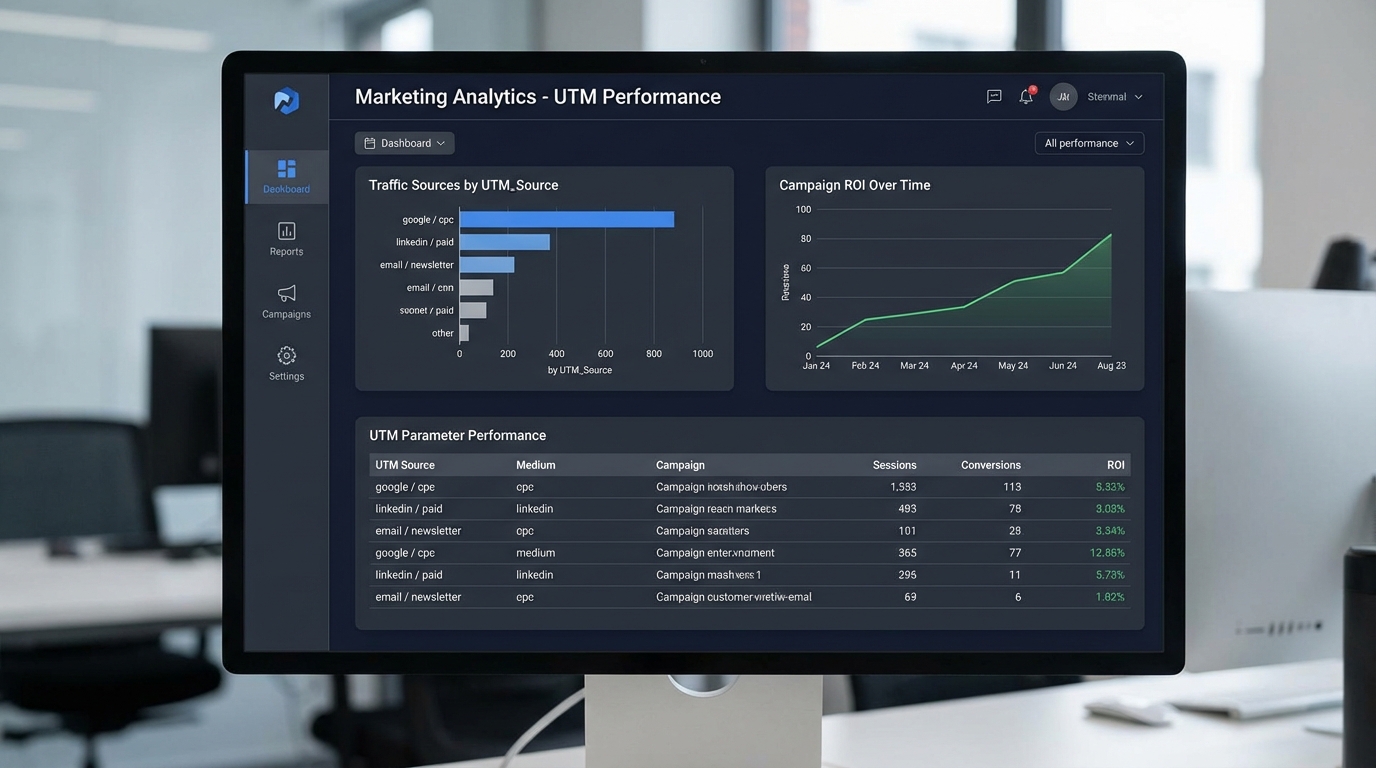Expand the Sternmal account menu chevron
This screenshot has width=1376, height=768.
coord(1139,96)
